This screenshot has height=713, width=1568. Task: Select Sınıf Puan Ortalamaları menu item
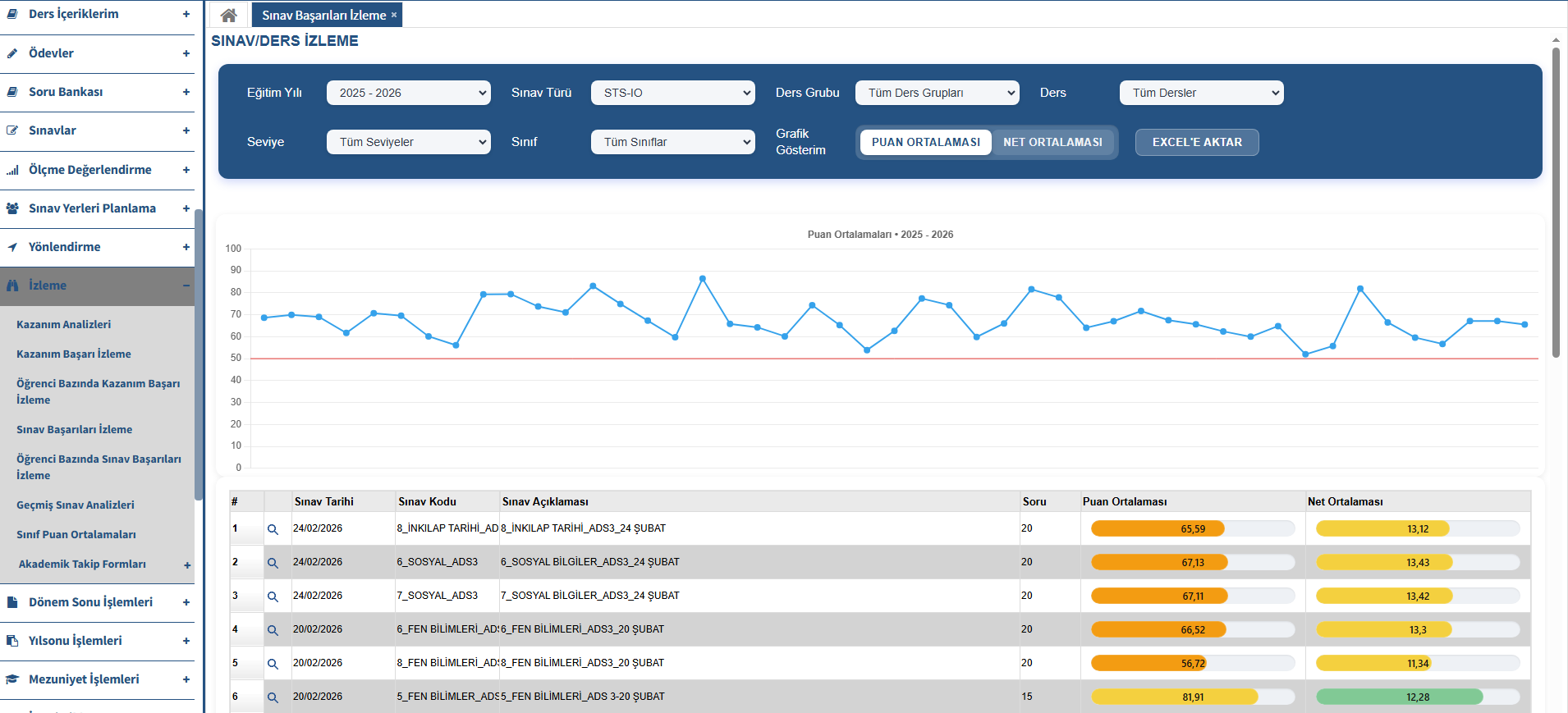coord(76,534)
